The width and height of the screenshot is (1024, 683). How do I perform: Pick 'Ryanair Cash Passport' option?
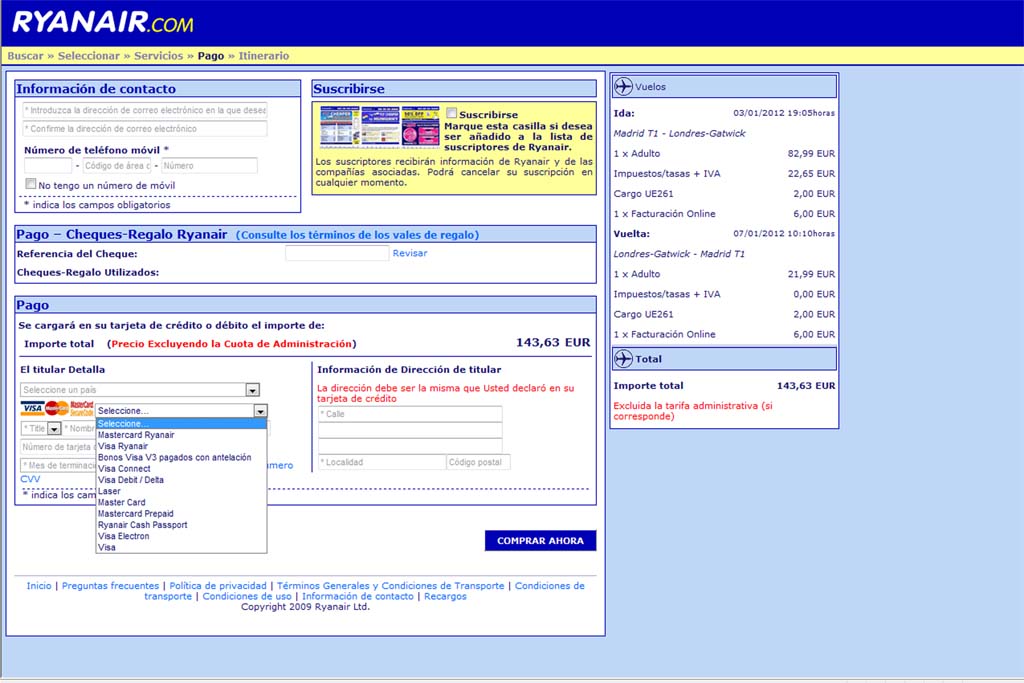click(x=143, y=525)
